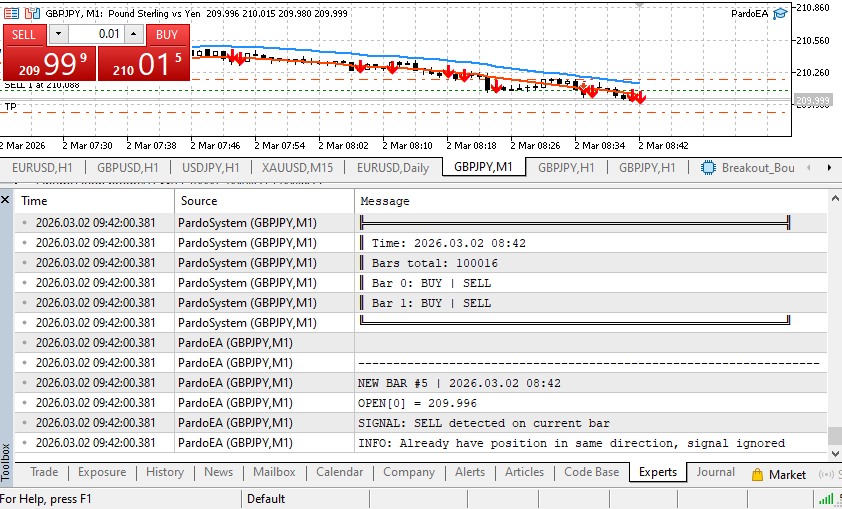Open the Trade tab in Toolbox

click(x=44, y=472)
